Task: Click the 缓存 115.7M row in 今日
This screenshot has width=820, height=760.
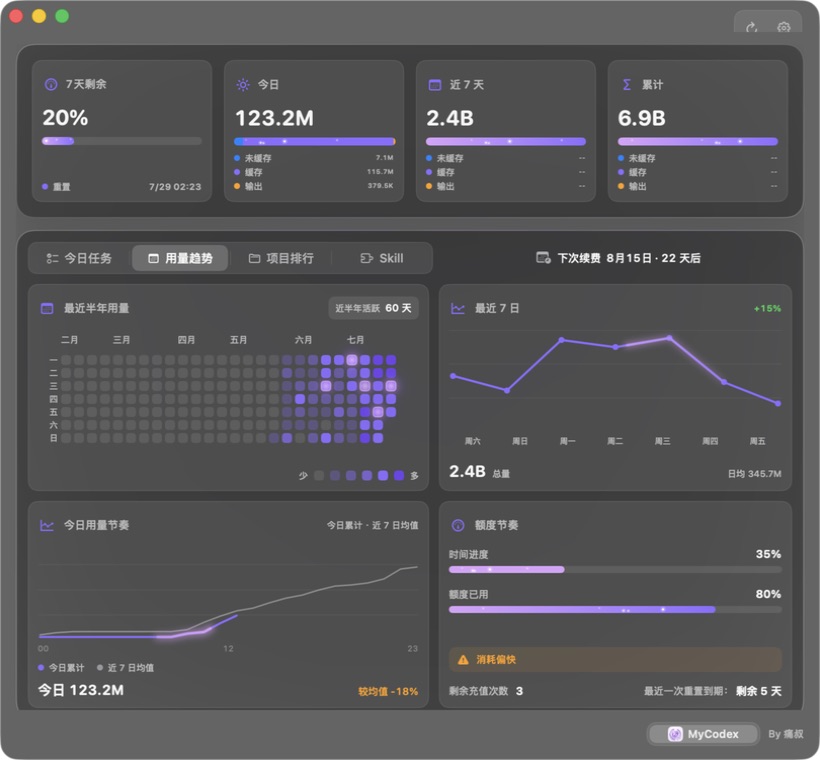Action: tap(314, 172)
